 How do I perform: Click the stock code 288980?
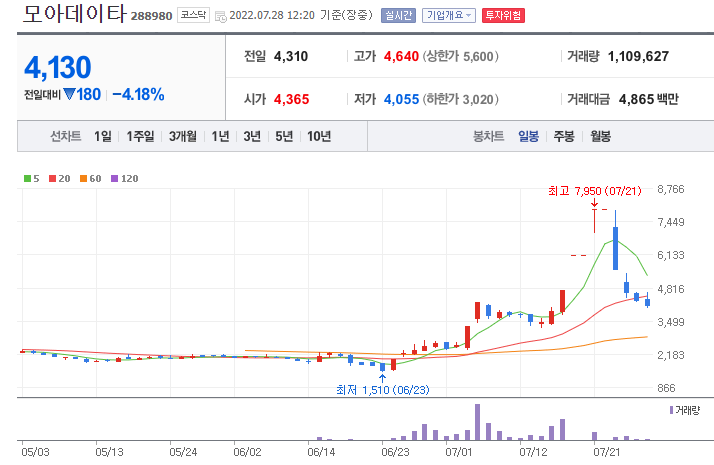151,16
